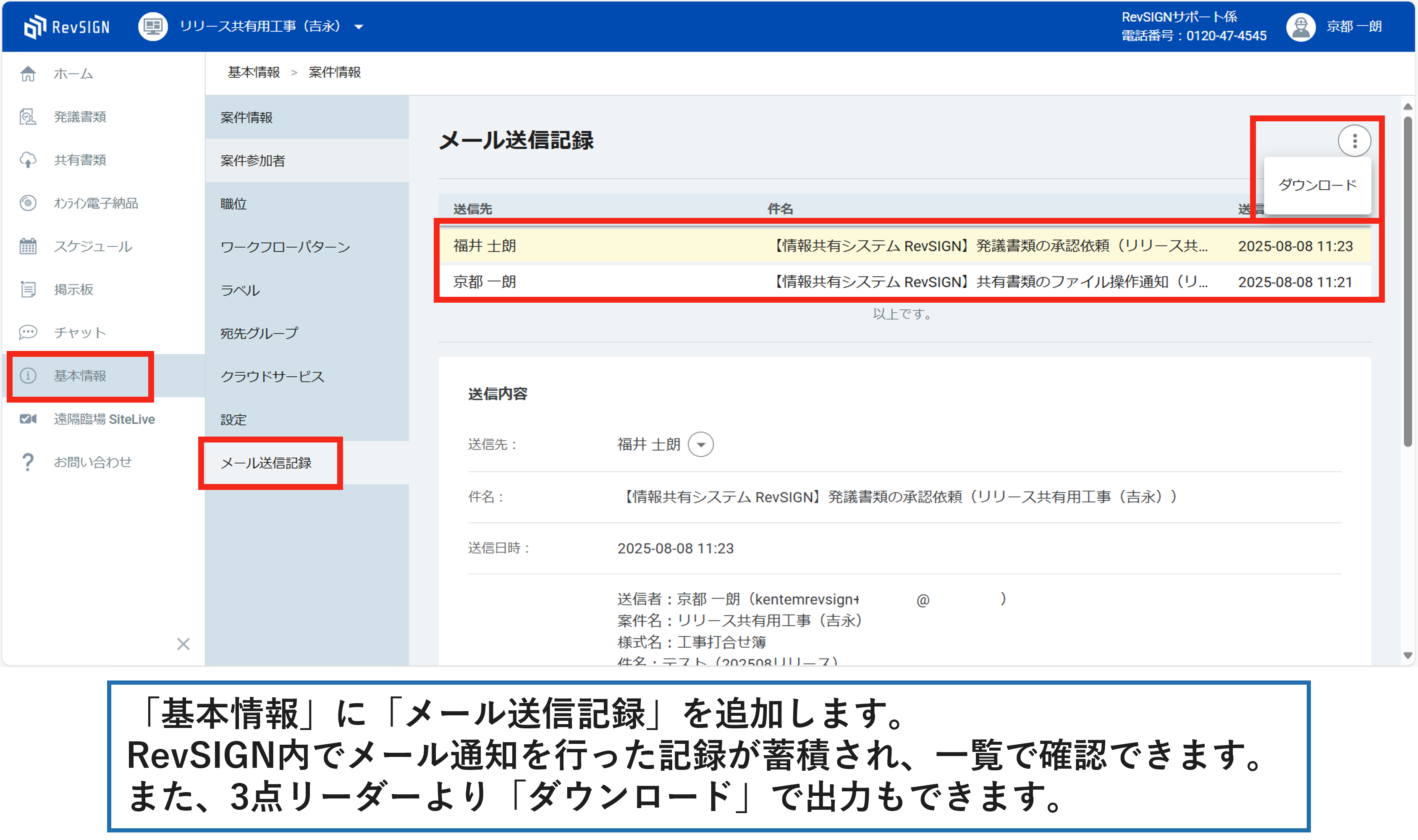Open 遠隔臨場 SiteLive in the sidebar
Image resolution: width=1418 pixels, height=840 pixels.
click(104, 419)
